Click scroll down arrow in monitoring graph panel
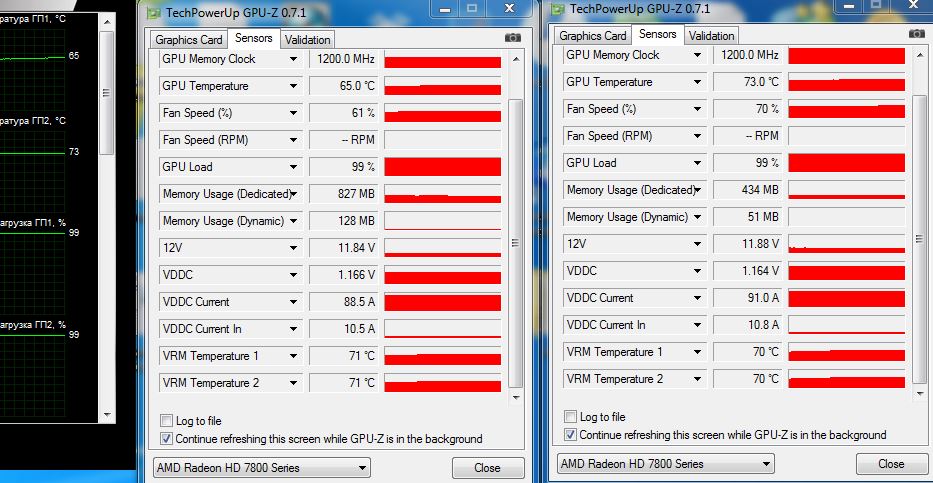 [107, 415]
